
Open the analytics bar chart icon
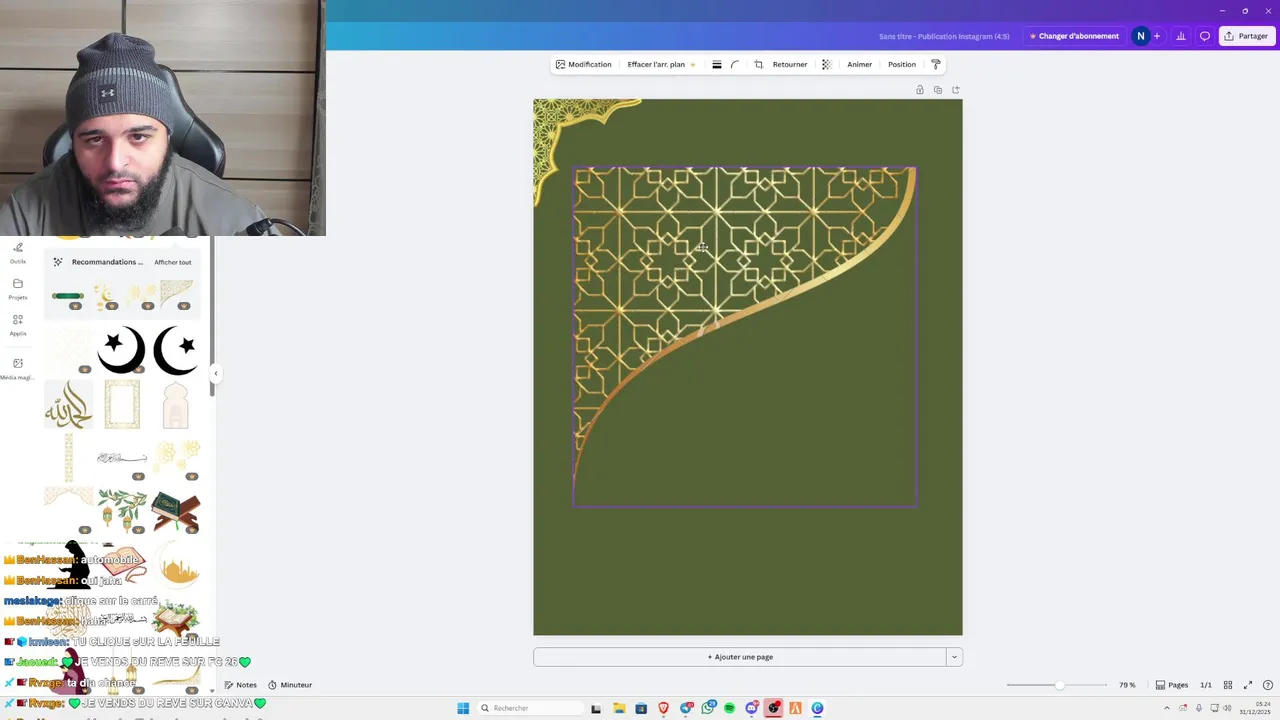(1181, 36)
